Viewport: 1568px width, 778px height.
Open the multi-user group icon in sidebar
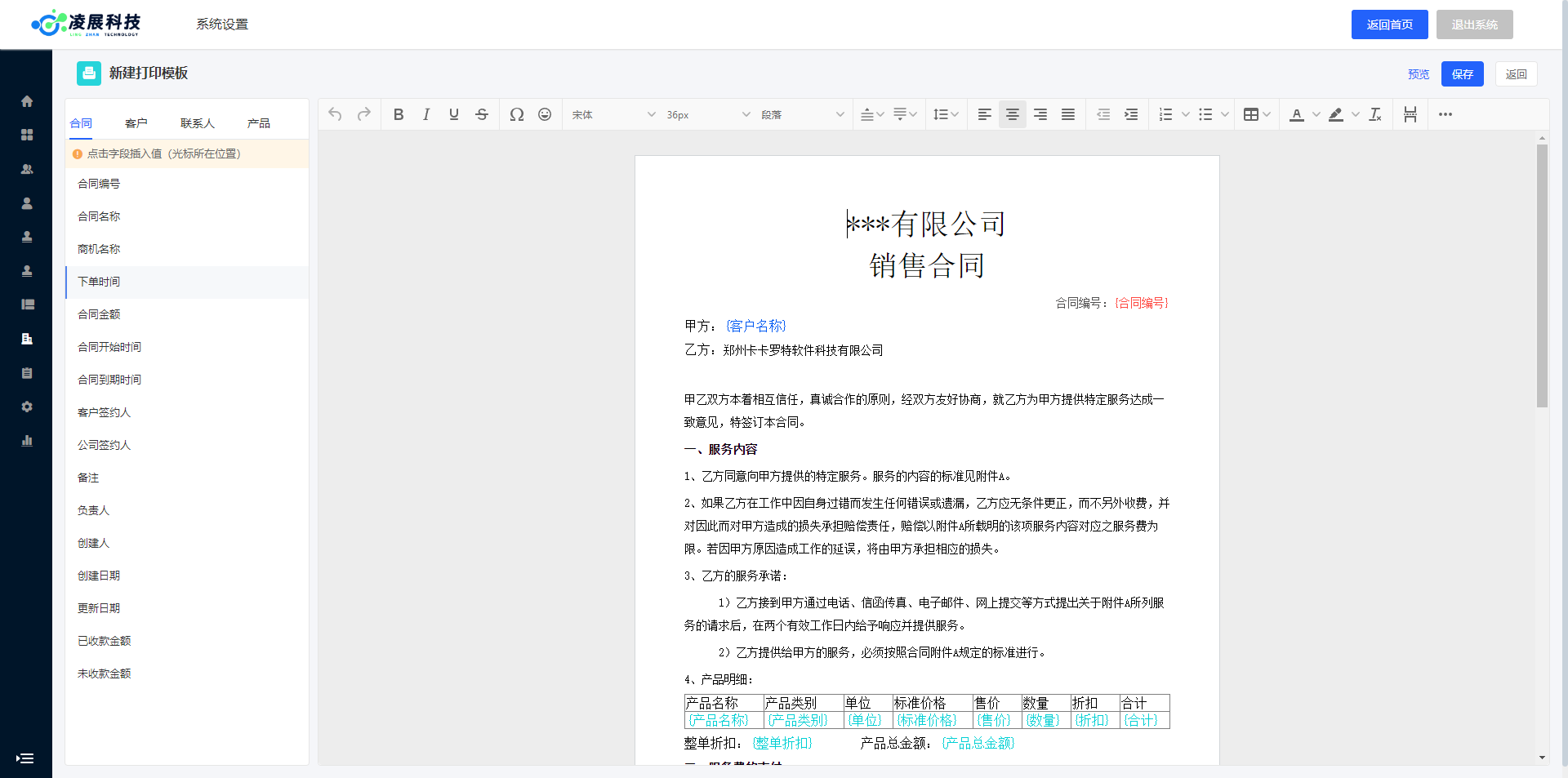(27, 169)
